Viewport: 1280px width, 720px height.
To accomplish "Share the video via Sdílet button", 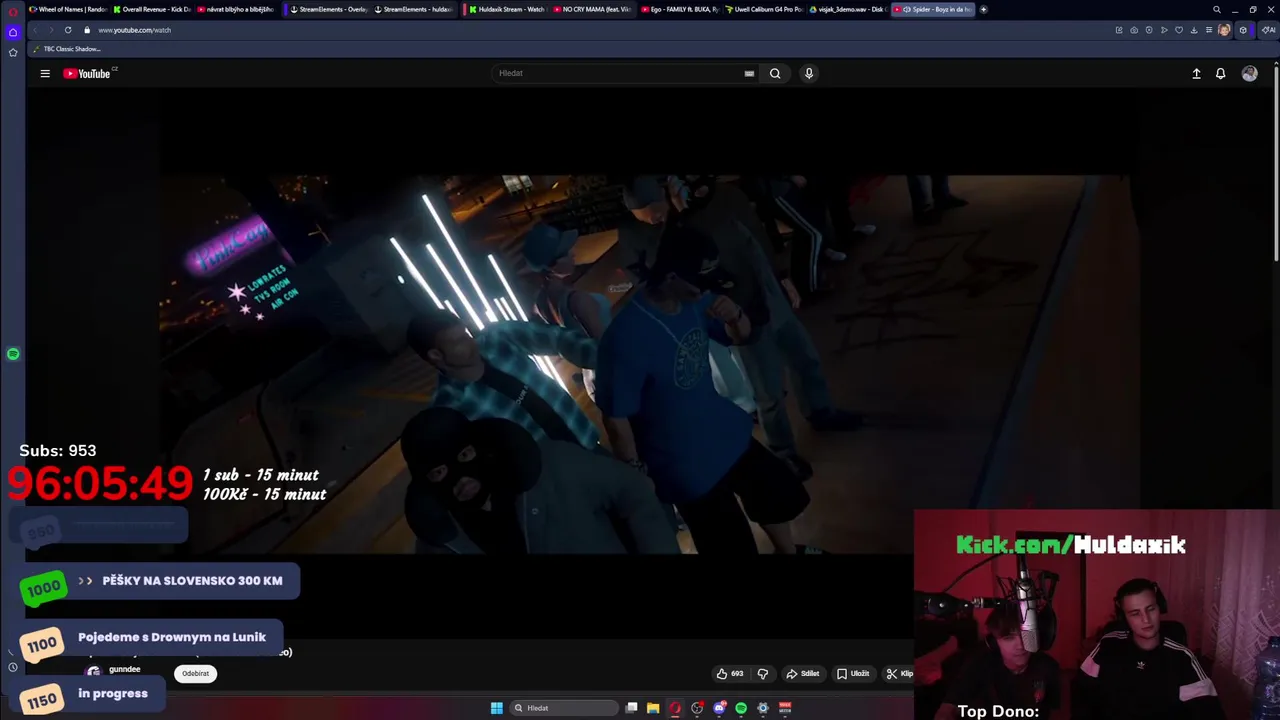I will (x=803, y=673).
